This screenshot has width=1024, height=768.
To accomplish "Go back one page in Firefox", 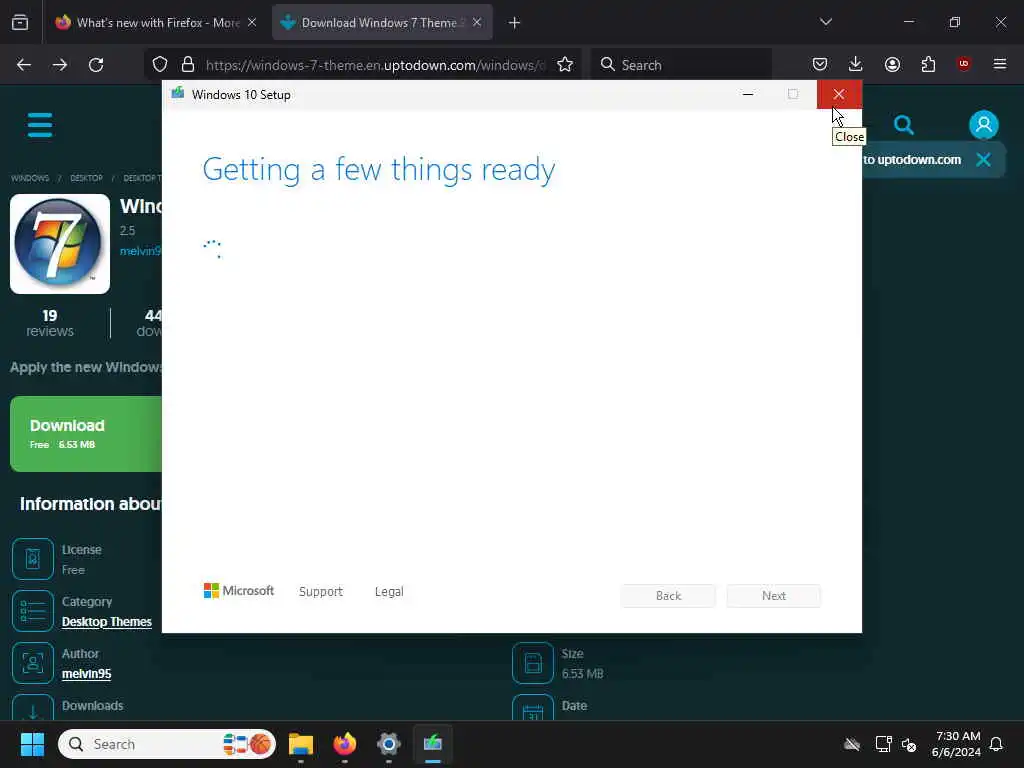I will pos(24,65).
